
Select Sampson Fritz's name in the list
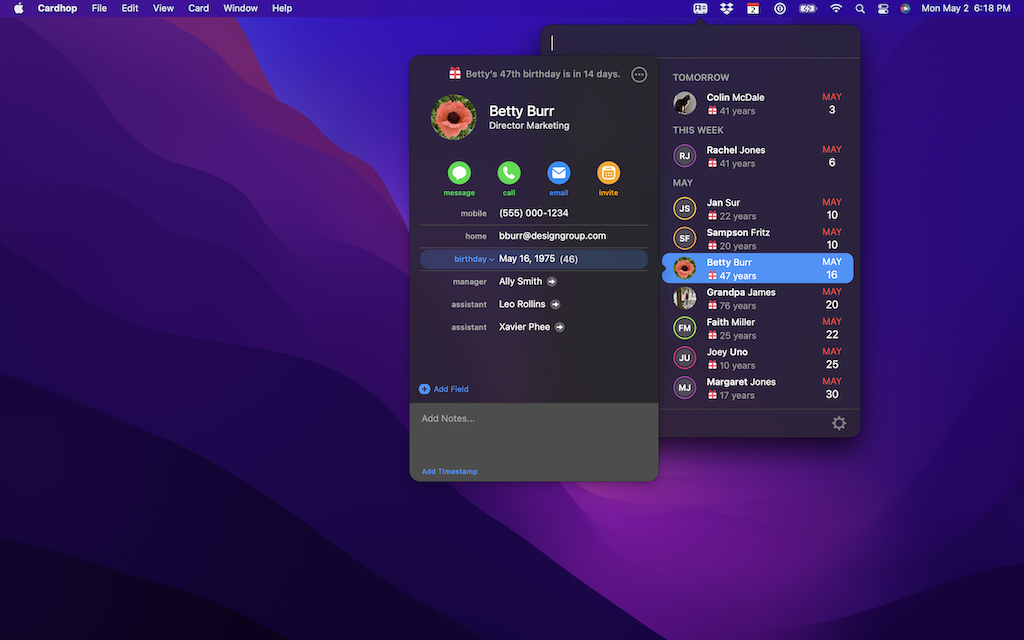[x=738, y=233]
